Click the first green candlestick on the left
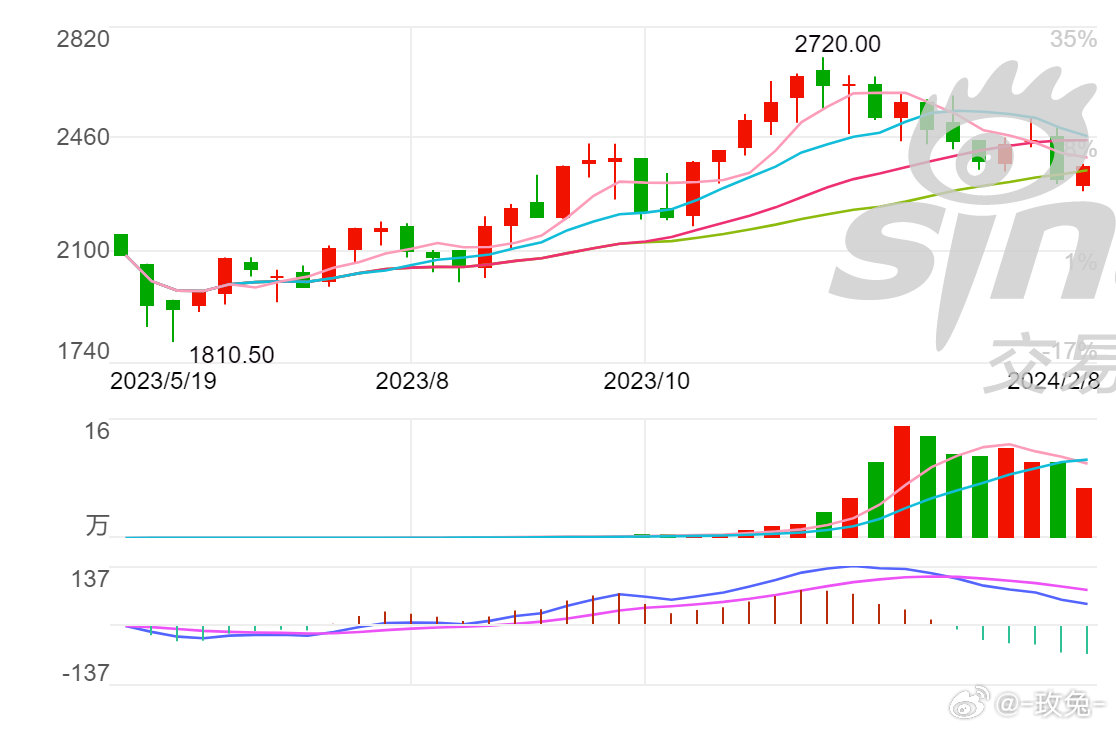This screenshot has width=1116, height=730. click(x=121, y=245)
